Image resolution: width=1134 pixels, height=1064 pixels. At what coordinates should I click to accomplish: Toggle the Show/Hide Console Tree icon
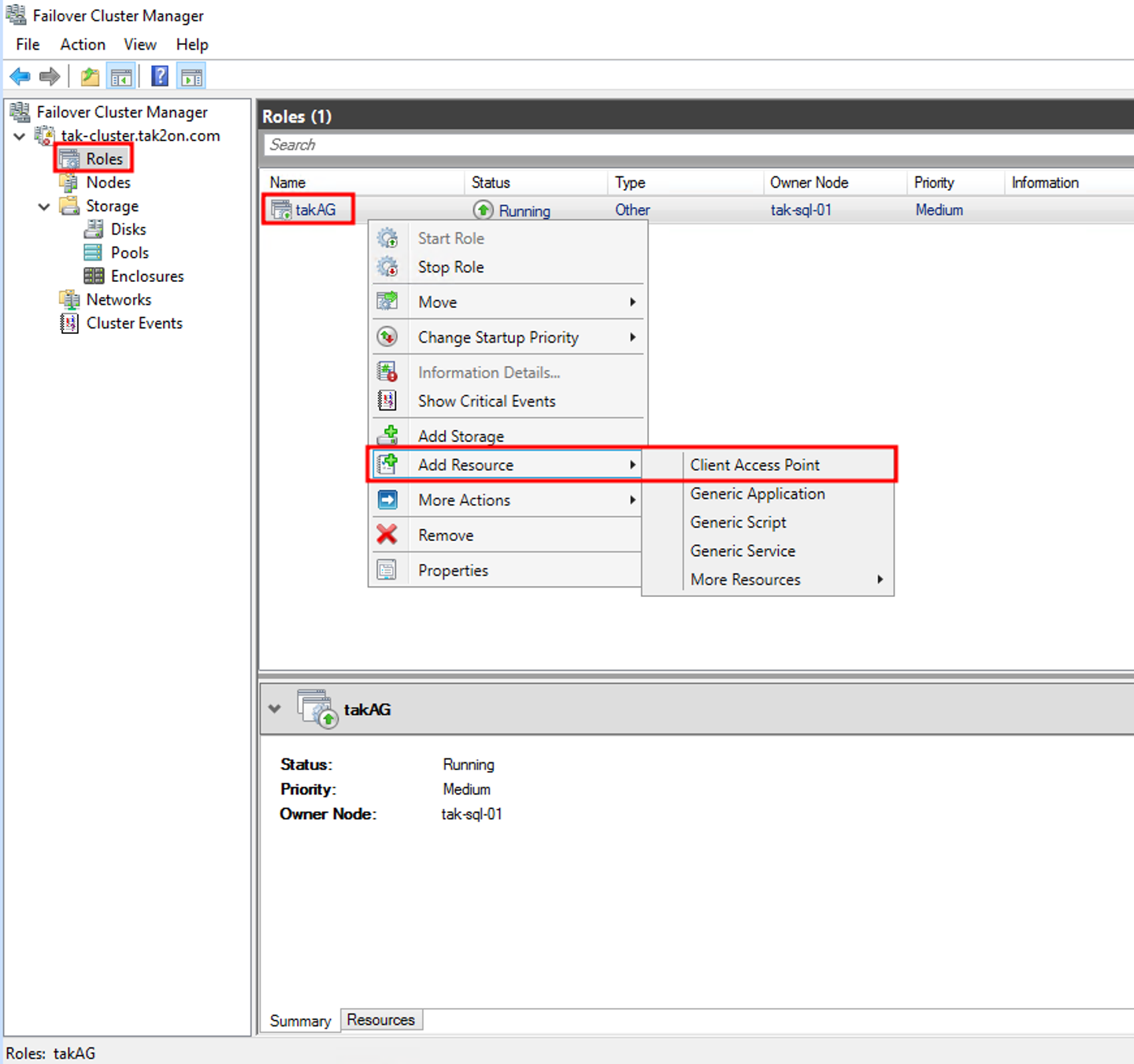[x=121, y=76]
